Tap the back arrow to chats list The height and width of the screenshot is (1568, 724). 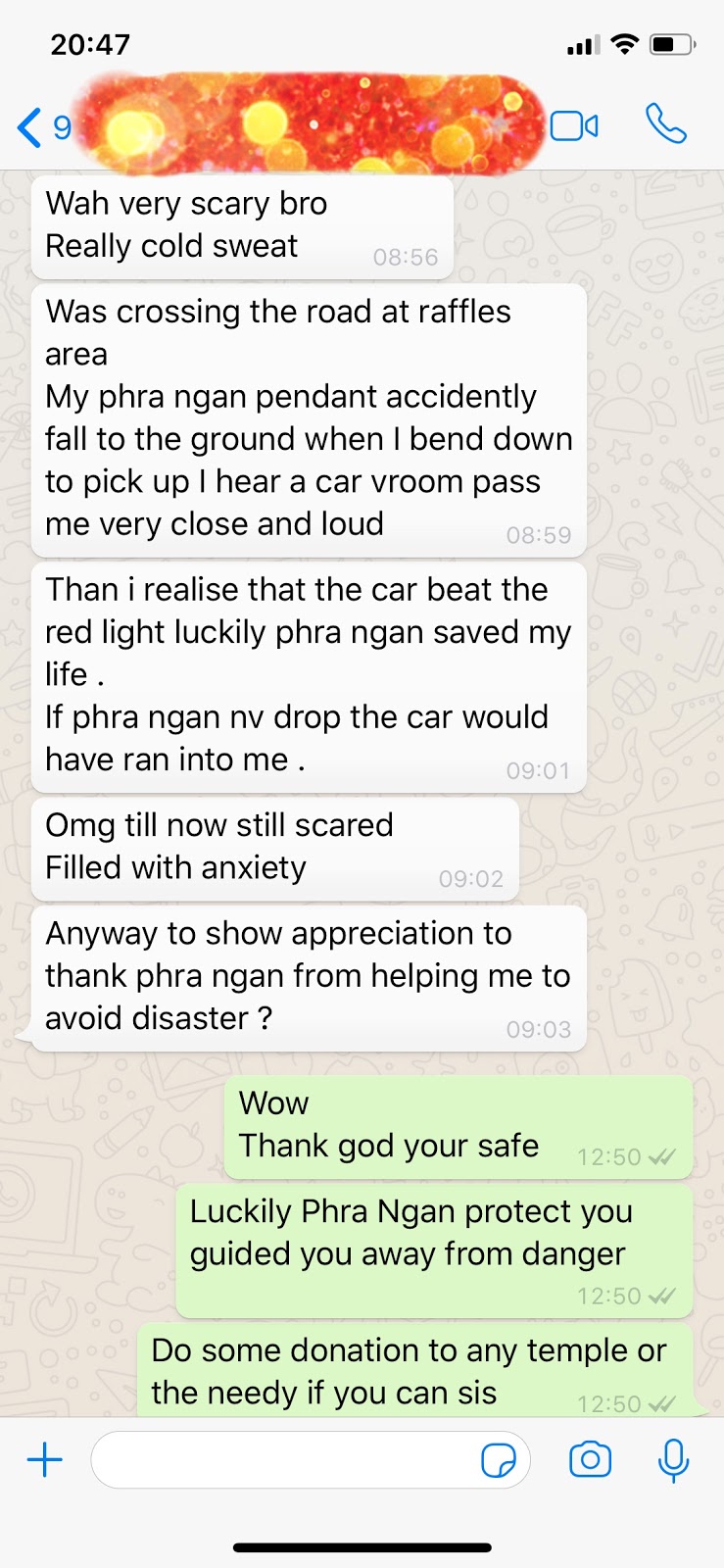29,127
